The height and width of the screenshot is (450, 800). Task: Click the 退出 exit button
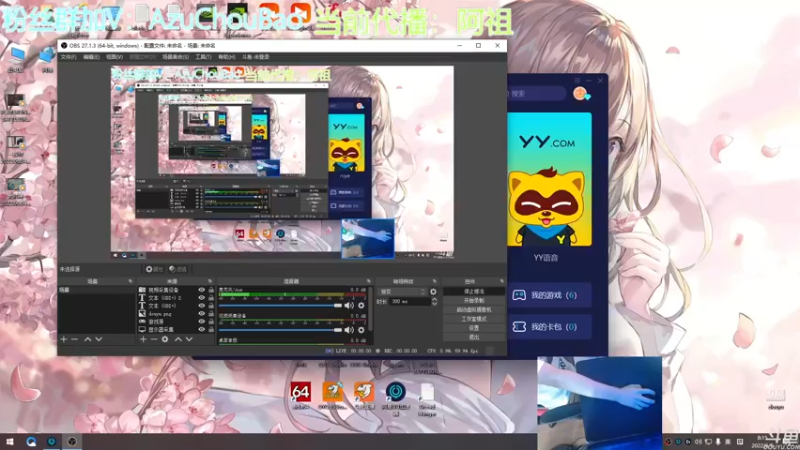[x=474, y=337]
